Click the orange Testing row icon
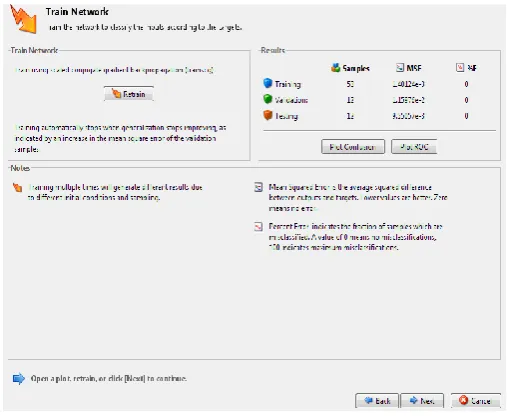This screenshot has height=416, width=507. [267, 115]
